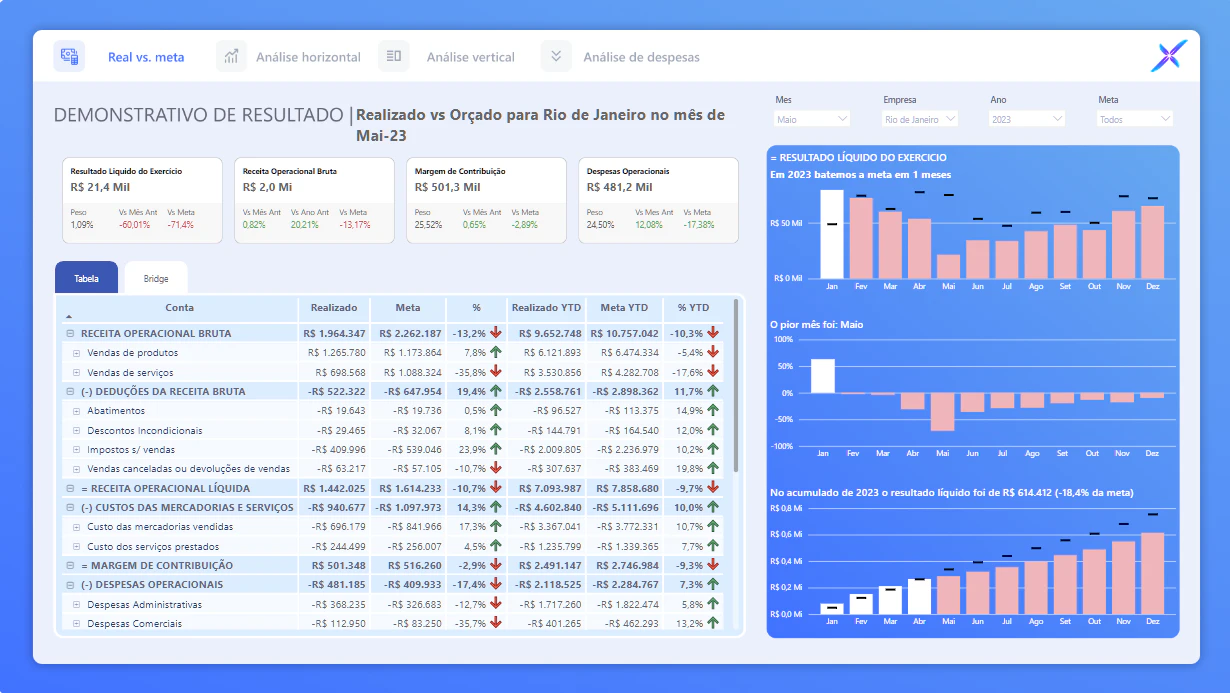The height and width of the screenshot is (693, 1230).
Task: Switch to the Bridge tab
Action: [x=156, y=278]
